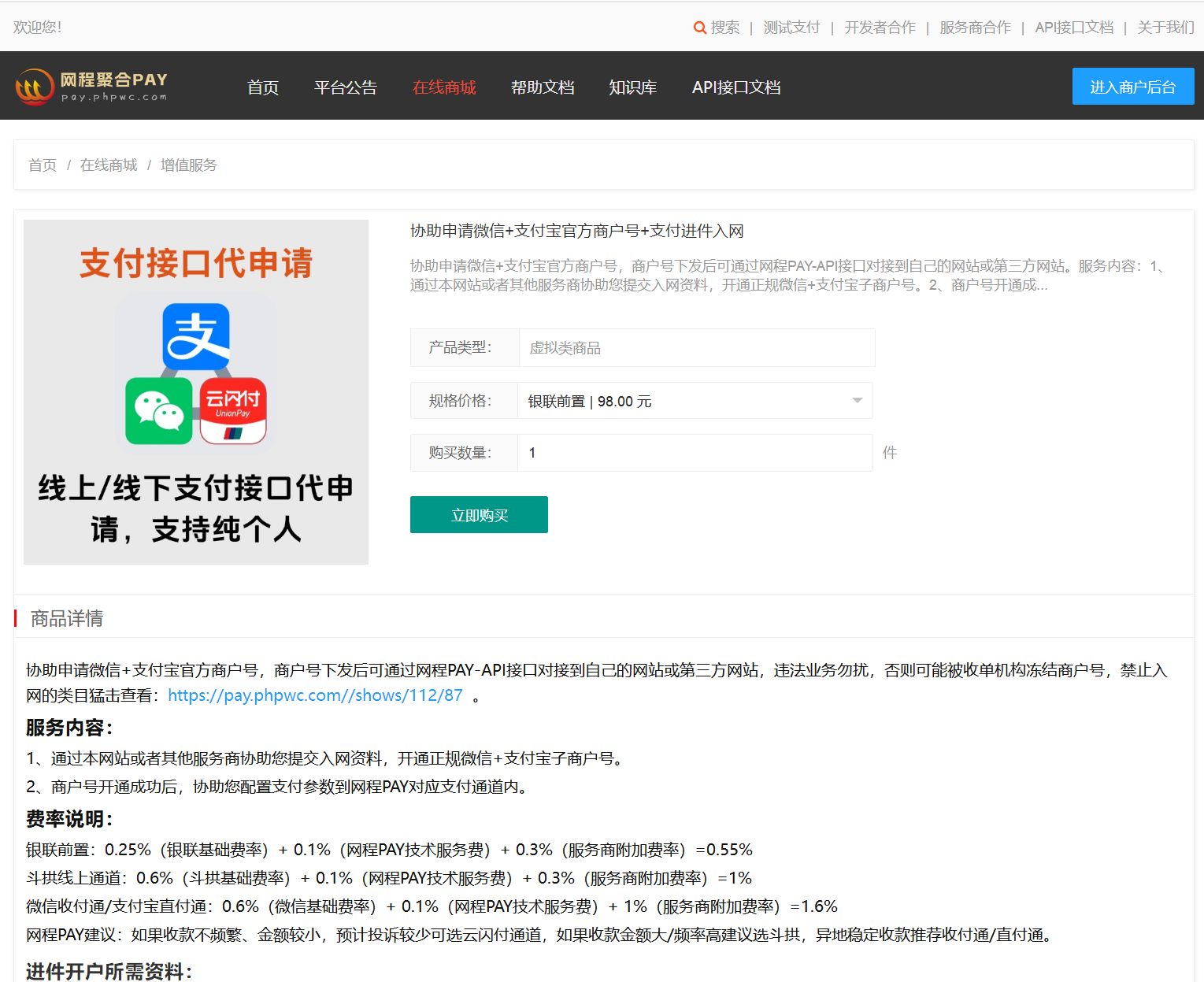1204x982 pixels.
Task: Open the 产品类型 selection field
Action: pyautogui.click(x=695, y=347)
